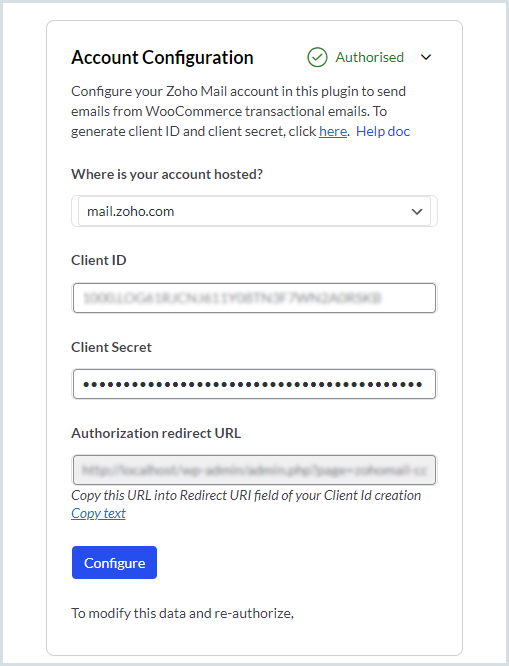This screenshot has width=509, height=666.
Task: Click the Authorised status text
Action: (x=369, y=57)
